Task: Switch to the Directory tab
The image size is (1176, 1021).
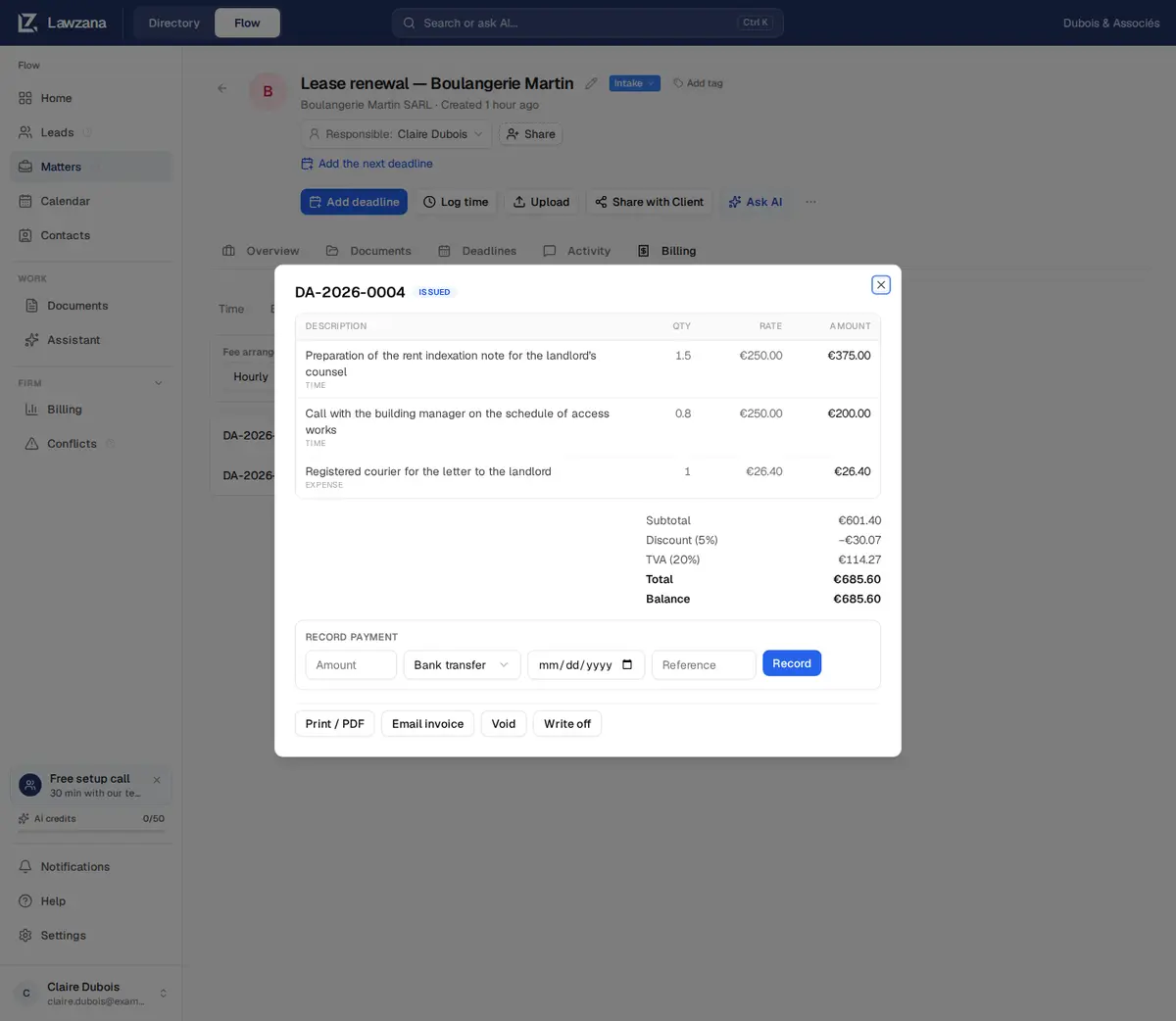Action: point(173,23)
